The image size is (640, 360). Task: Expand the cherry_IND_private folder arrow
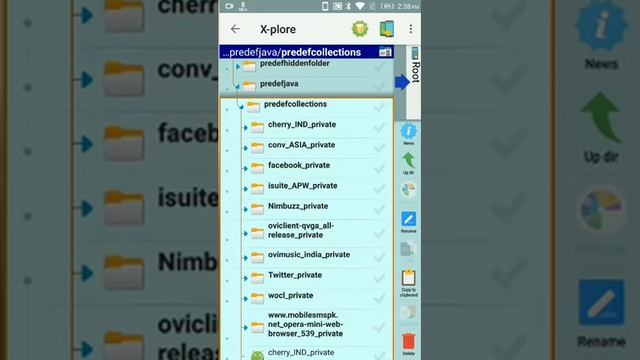[245, 128]
